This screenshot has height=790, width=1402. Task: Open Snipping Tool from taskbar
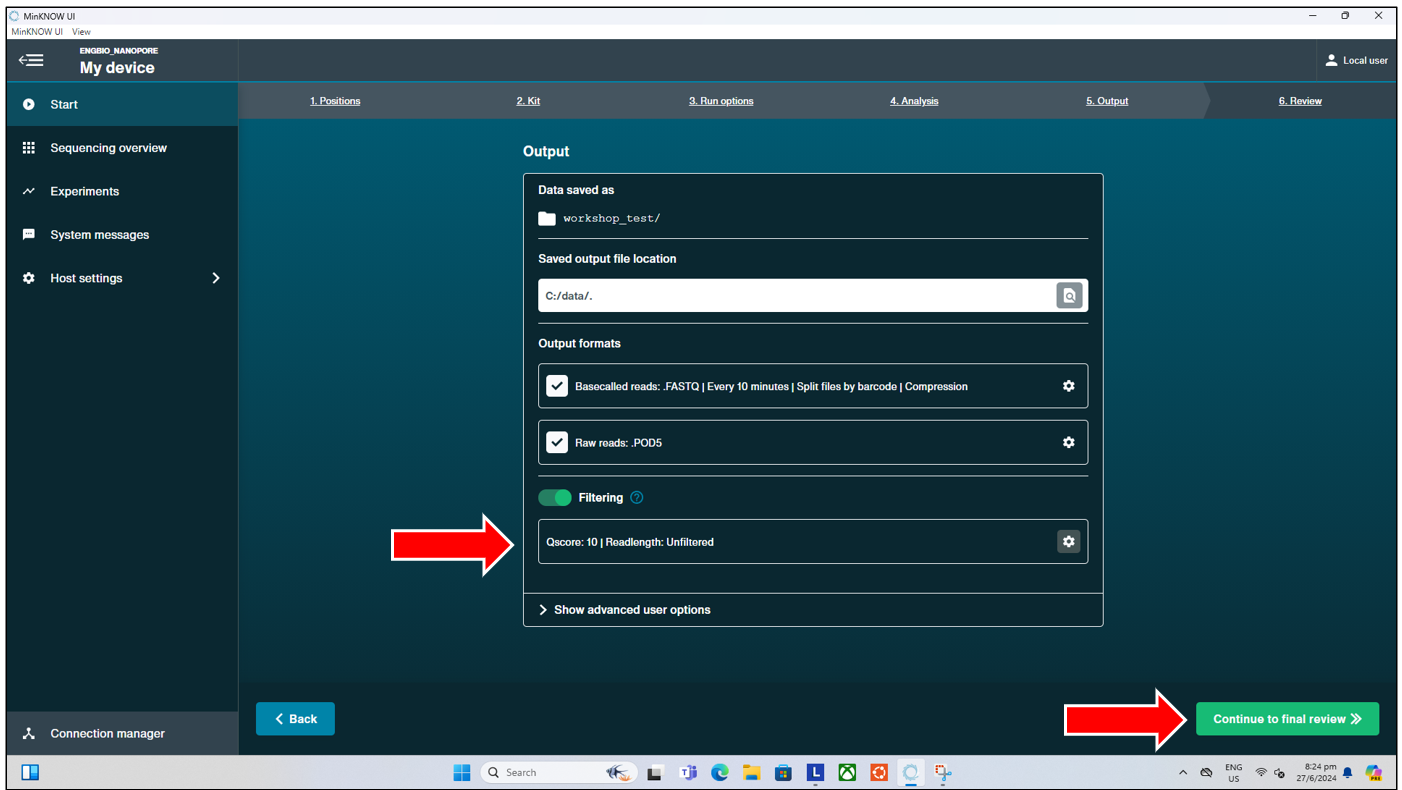click(x=943, y=772)
